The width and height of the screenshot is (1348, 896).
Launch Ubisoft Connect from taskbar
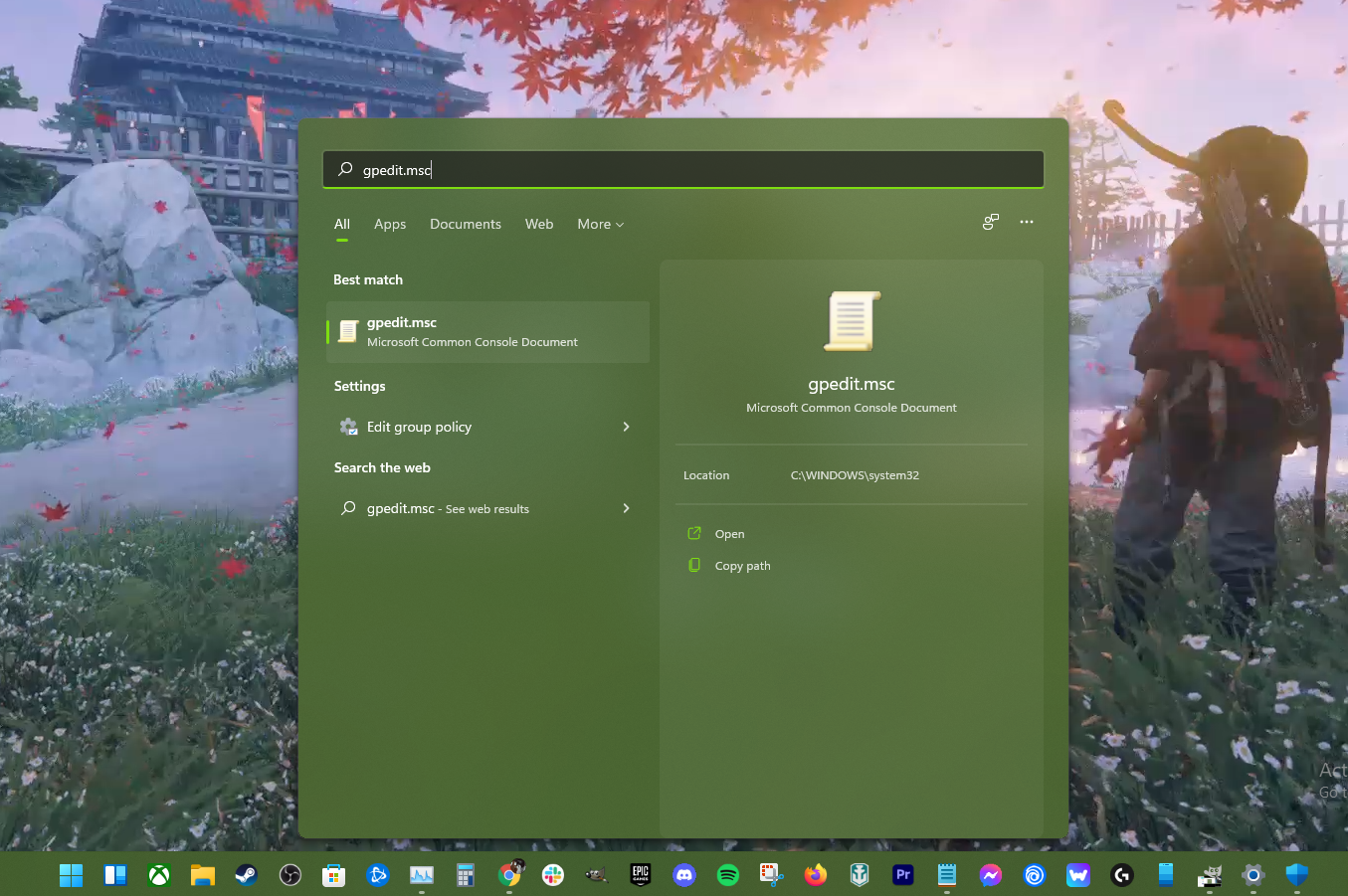click(1035, 875)
